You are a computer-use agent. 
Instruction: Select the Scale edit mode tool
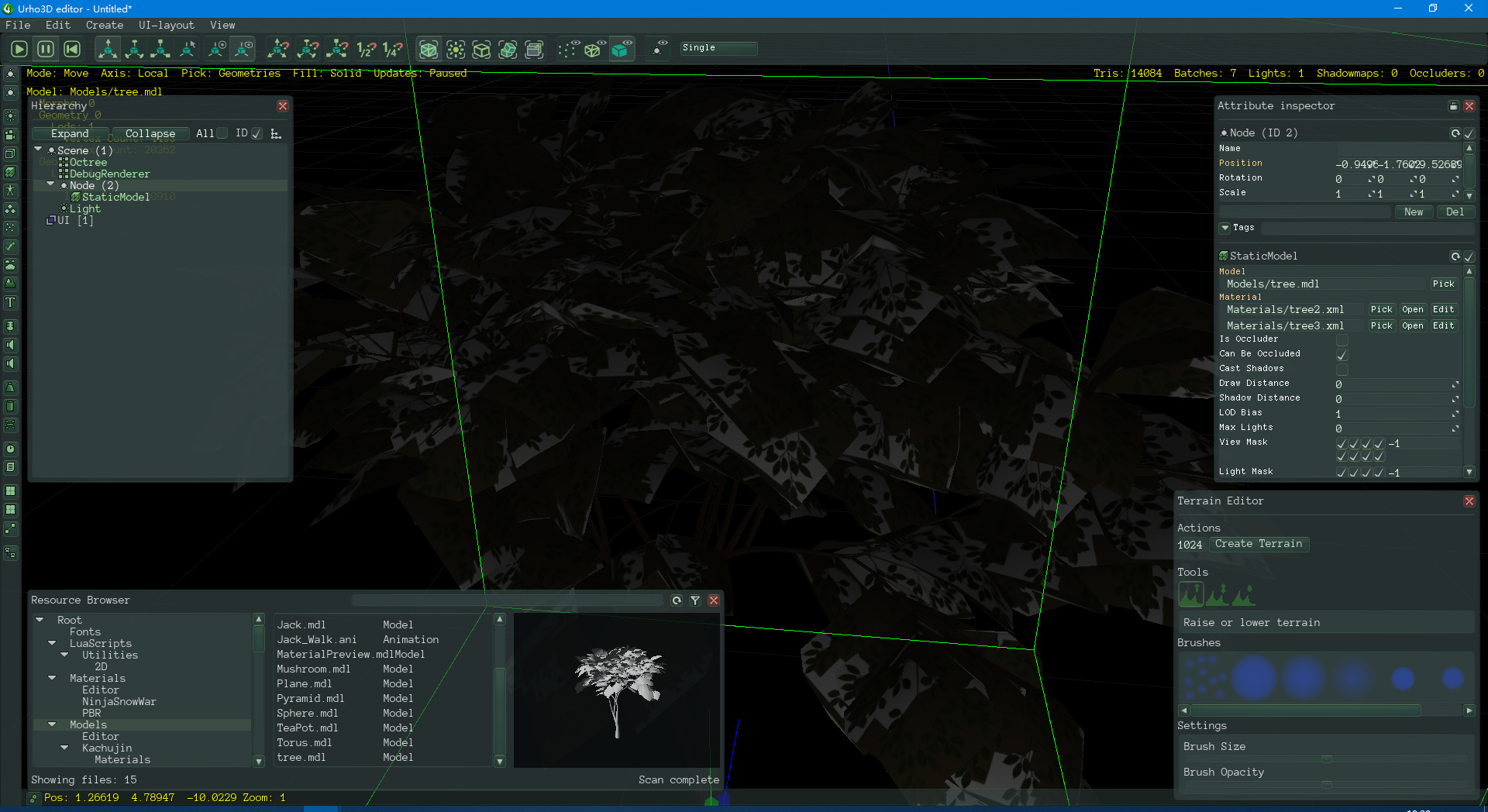160,50
